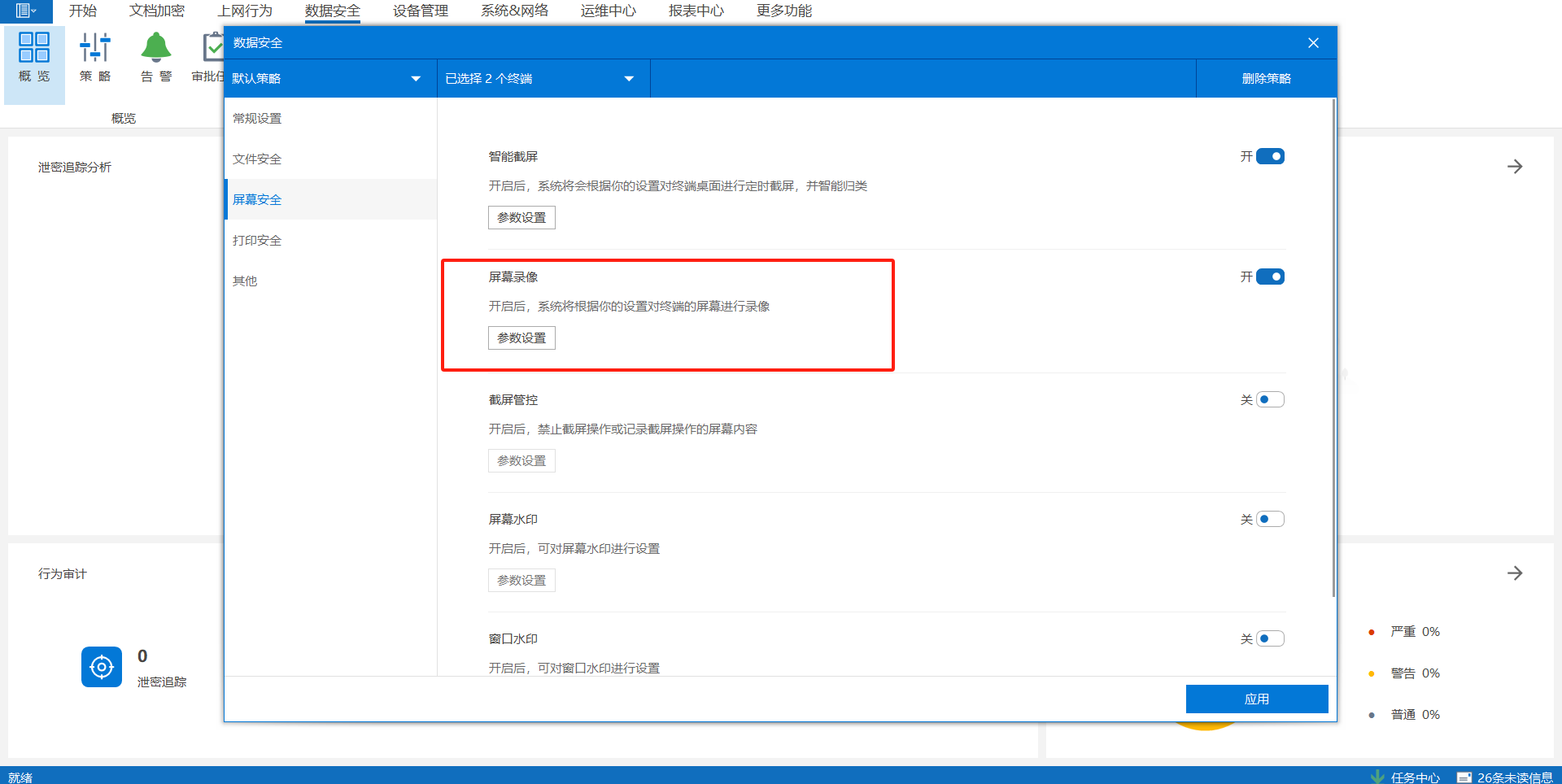Open the 文档加密 menu tab

(157, 11)
